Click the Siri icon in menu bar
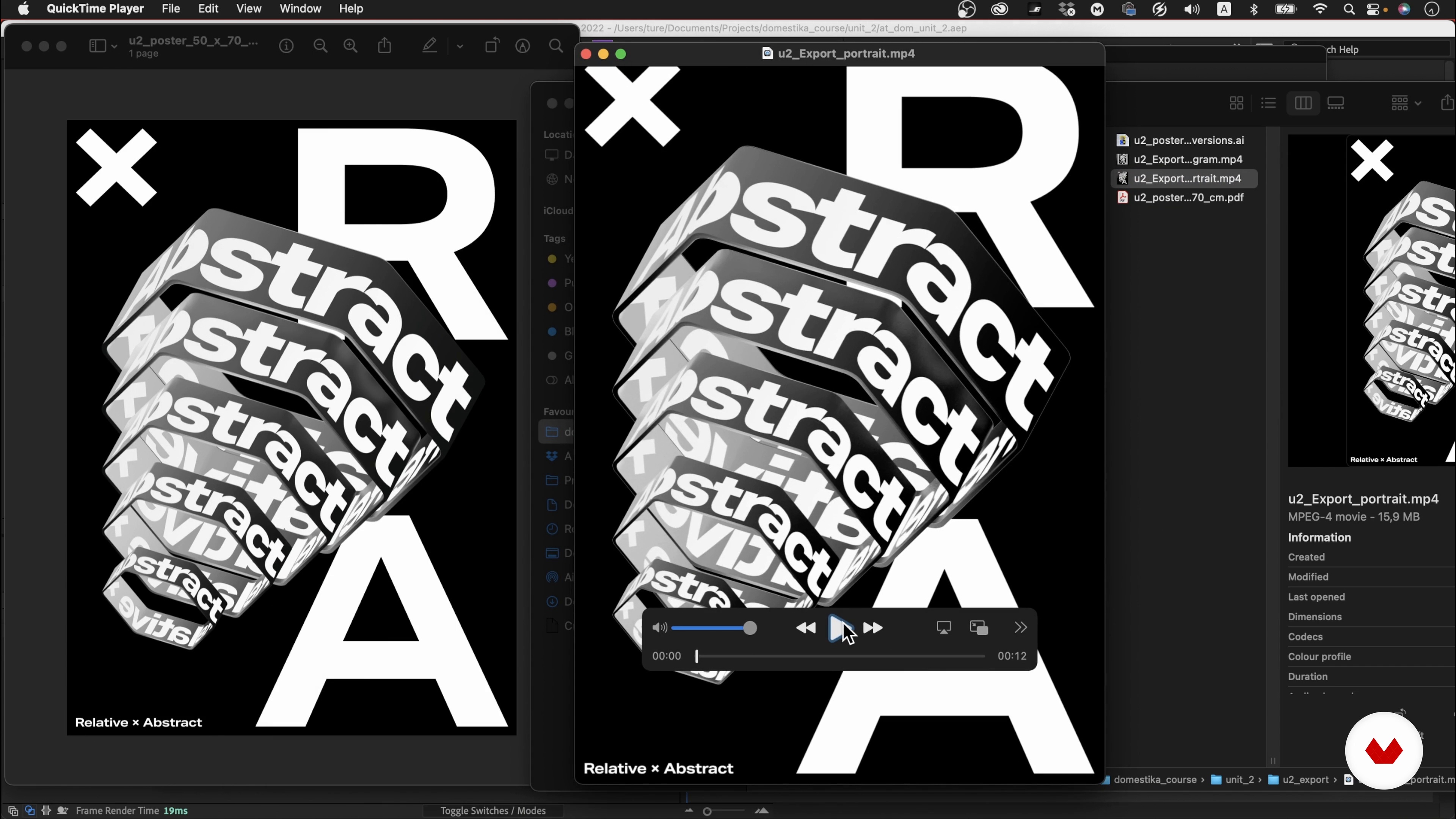The image size is (1456, 819). point(1404,9)
